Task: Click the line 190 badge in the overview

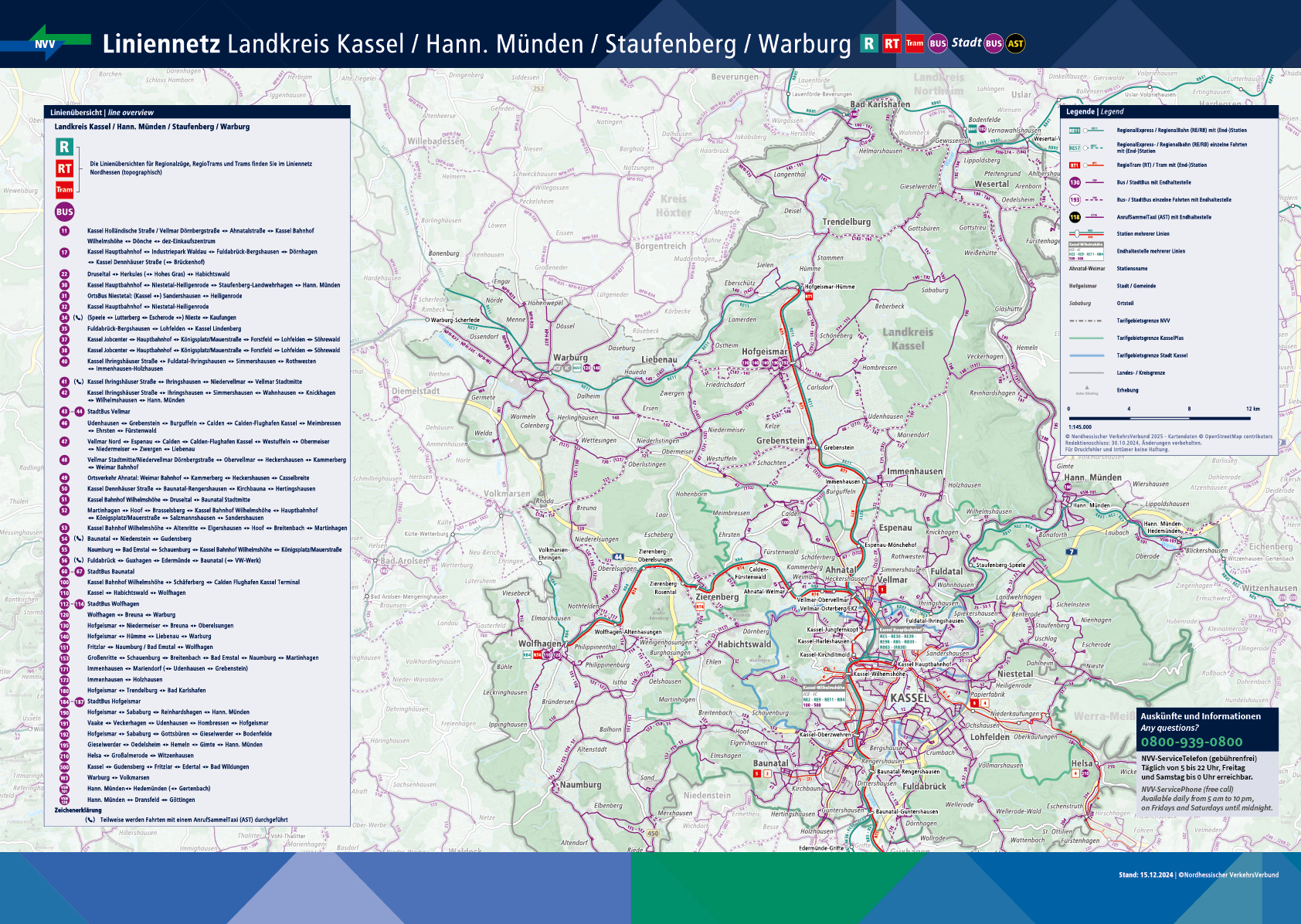Action: pyautogui.click(x=64, y=712)
